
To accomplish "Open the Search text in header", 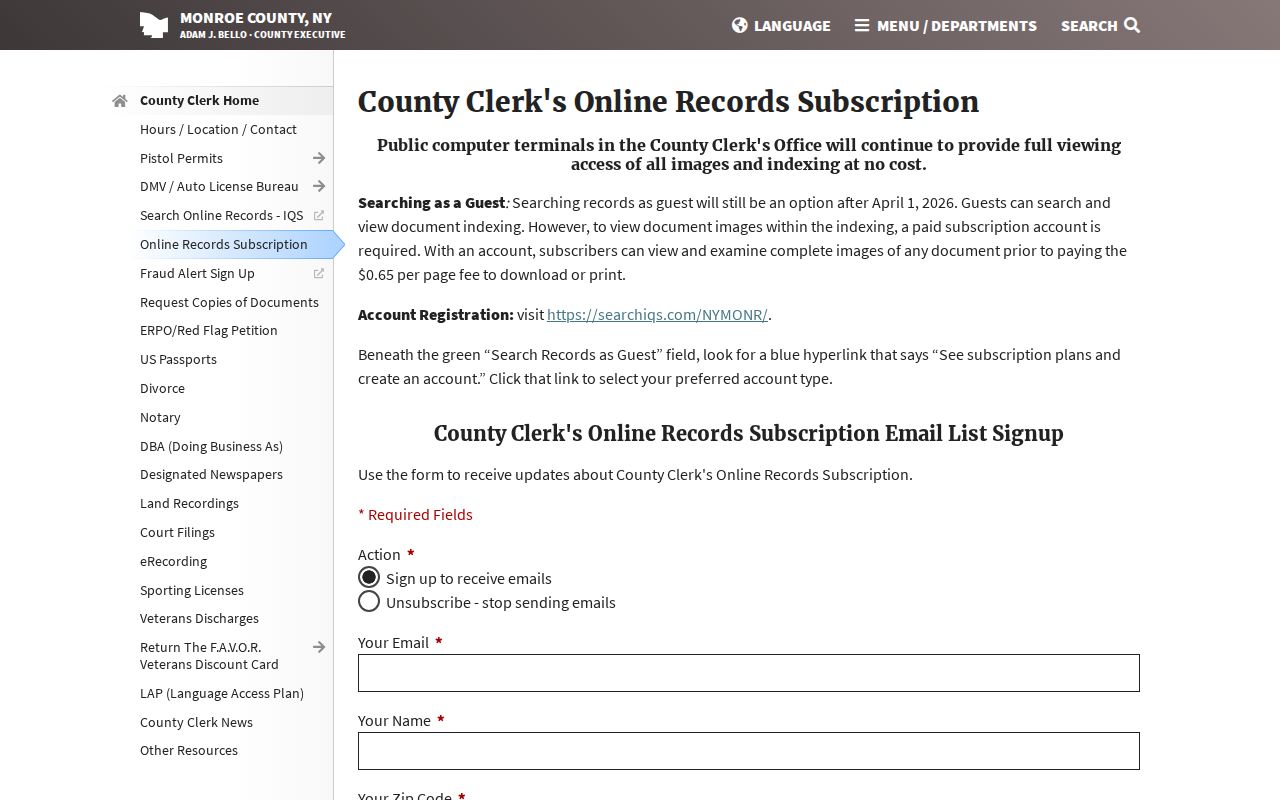I will (x=1089, y=25).
